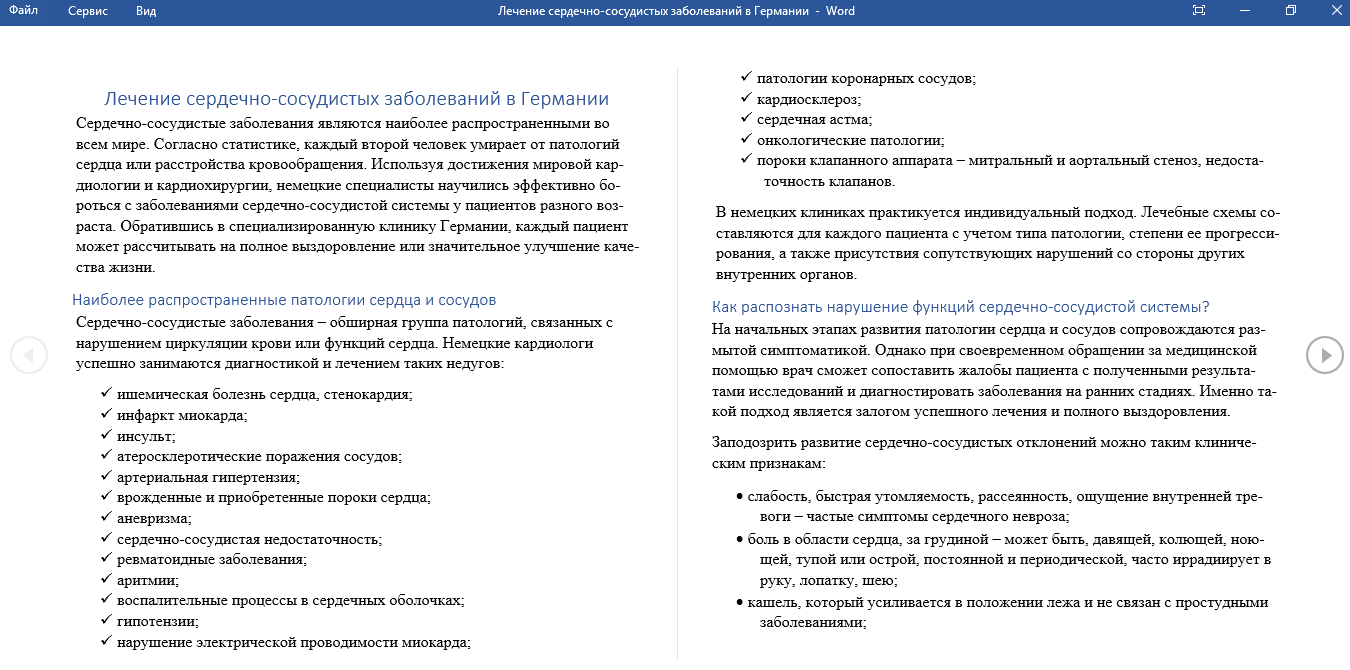1350x670 pixels.
Task: Click paragraph starting 'В немецких клиниках практикуется'
Action: [x=998, y=244]
